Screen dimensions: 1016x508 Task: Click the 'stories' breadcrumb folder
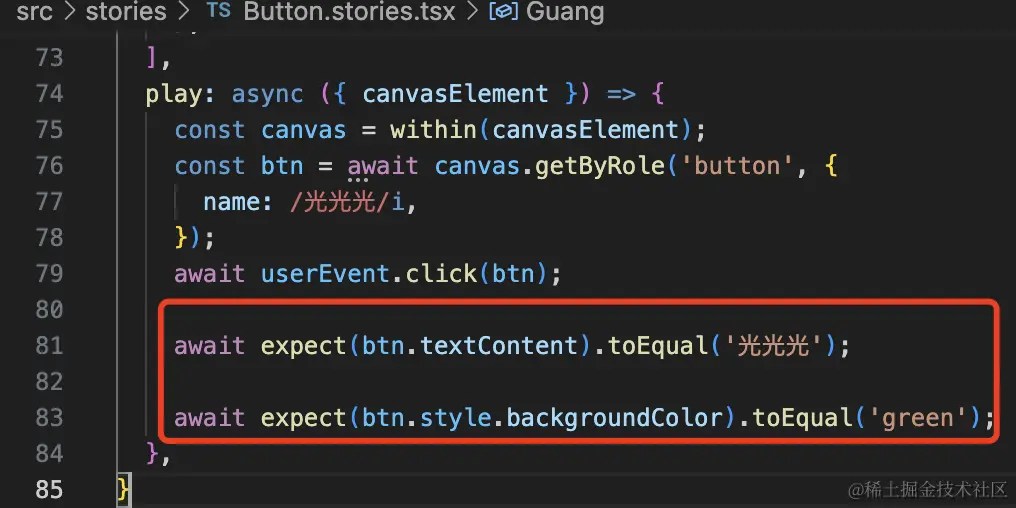pyautogui.click(x=126, y=12)
